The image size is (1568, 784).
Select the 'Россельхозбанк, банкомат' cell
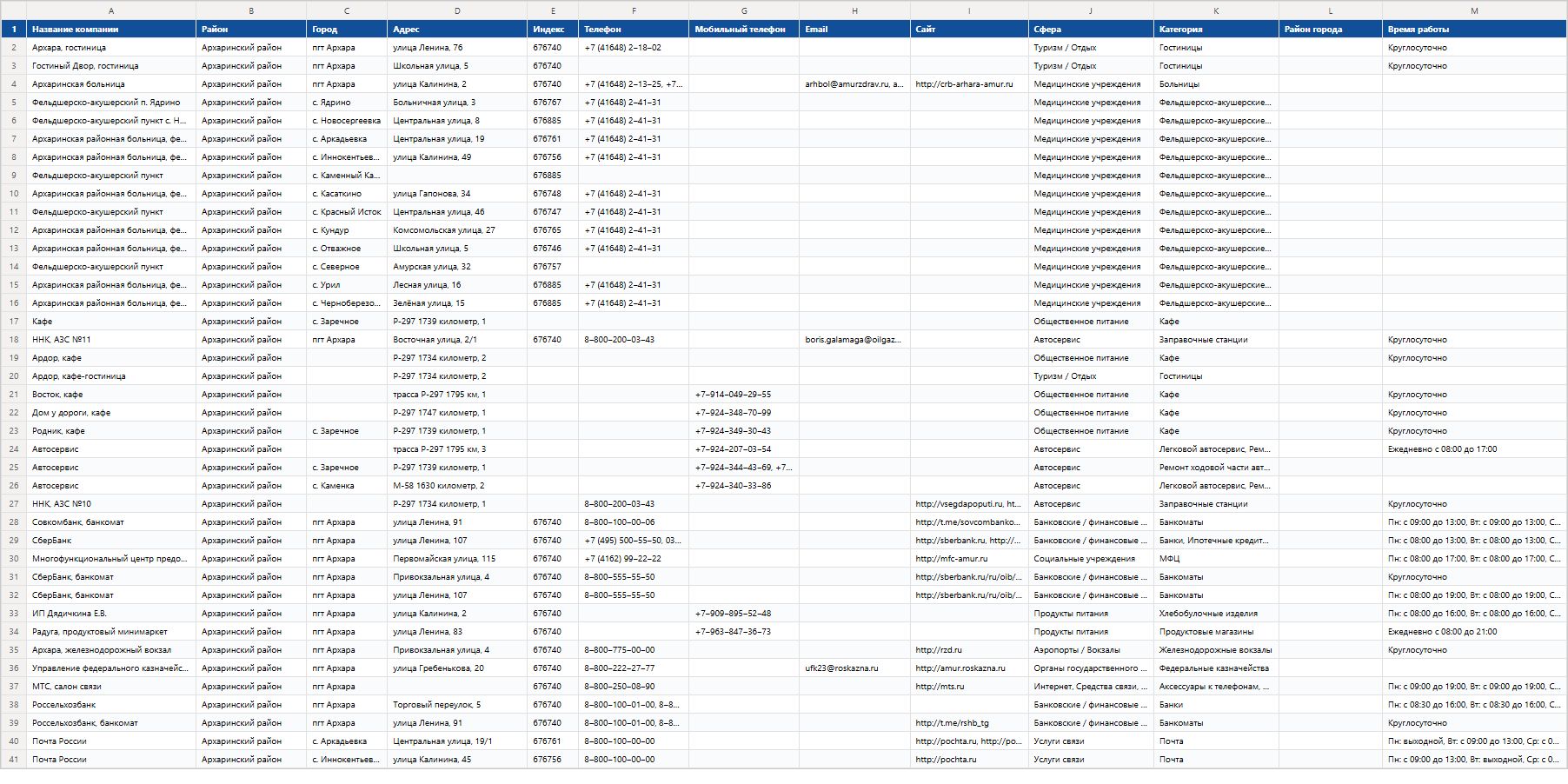[x=111, y=723]
